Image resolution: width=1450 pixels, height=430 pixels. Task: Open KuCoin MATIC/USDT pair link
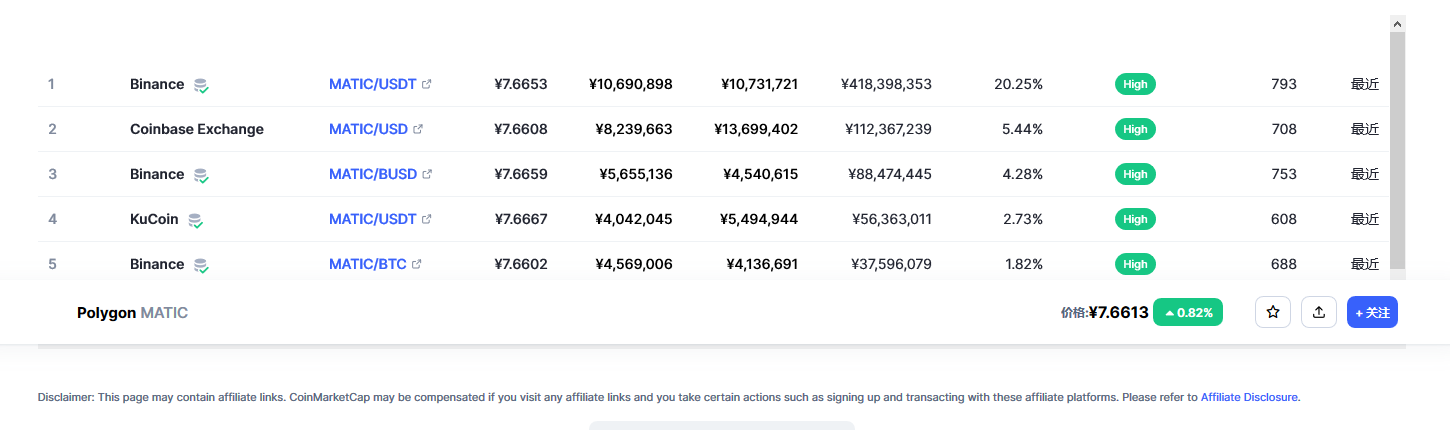(373, 219)
